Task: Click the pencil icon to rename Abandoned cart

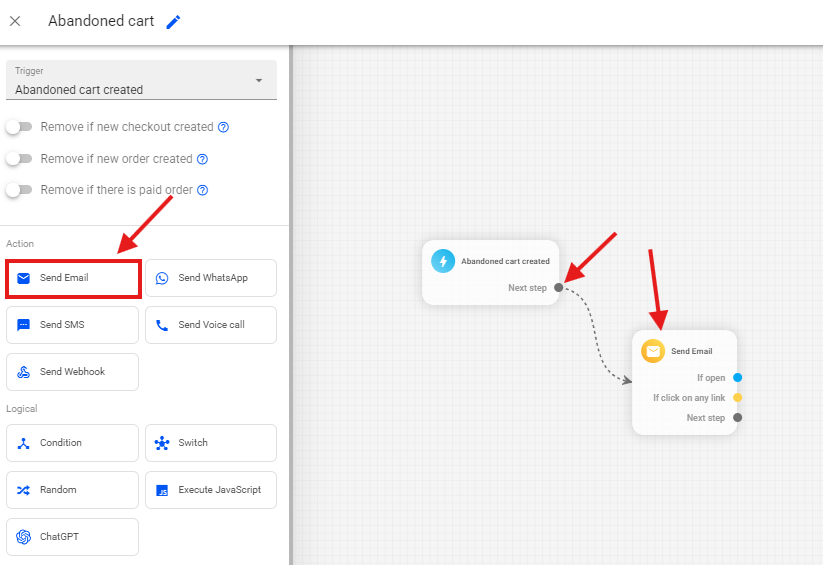Action: tap(174, 22)
